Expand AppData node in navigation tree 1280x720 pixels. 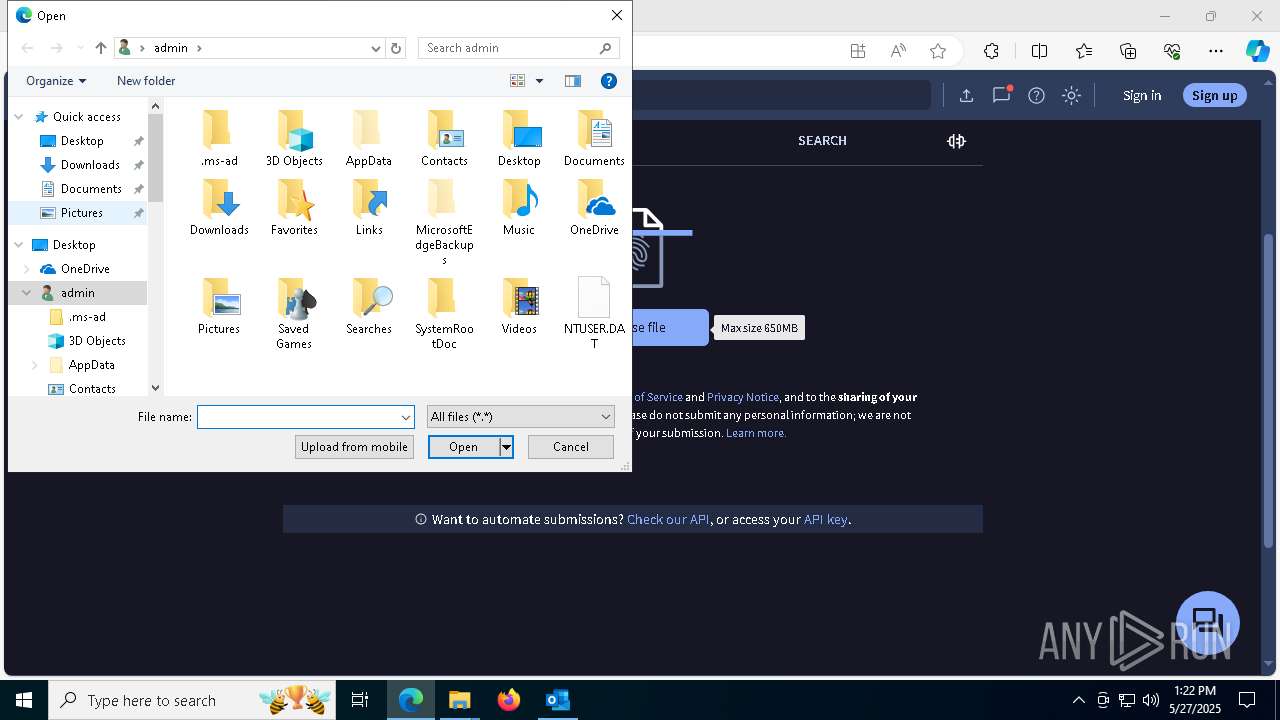pos(34,365)
